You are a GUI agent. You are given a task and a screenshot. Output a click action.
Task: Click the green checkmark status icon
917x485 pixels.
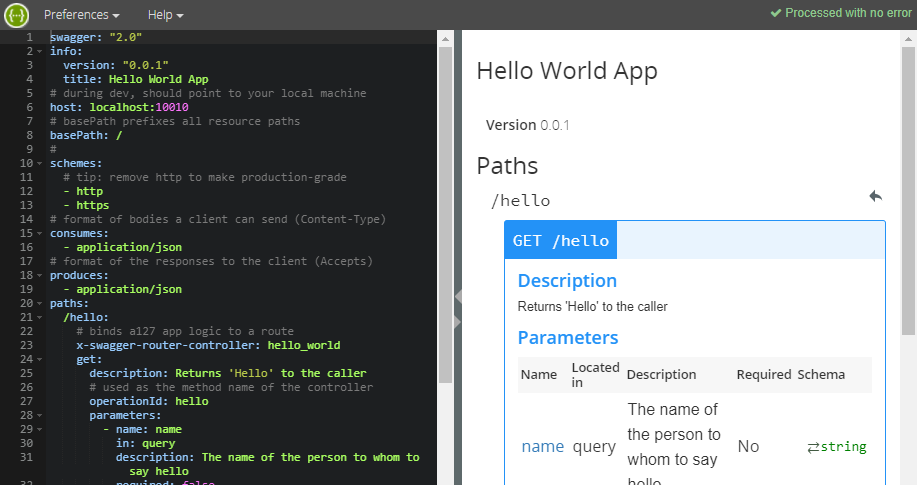pos(775,13)
